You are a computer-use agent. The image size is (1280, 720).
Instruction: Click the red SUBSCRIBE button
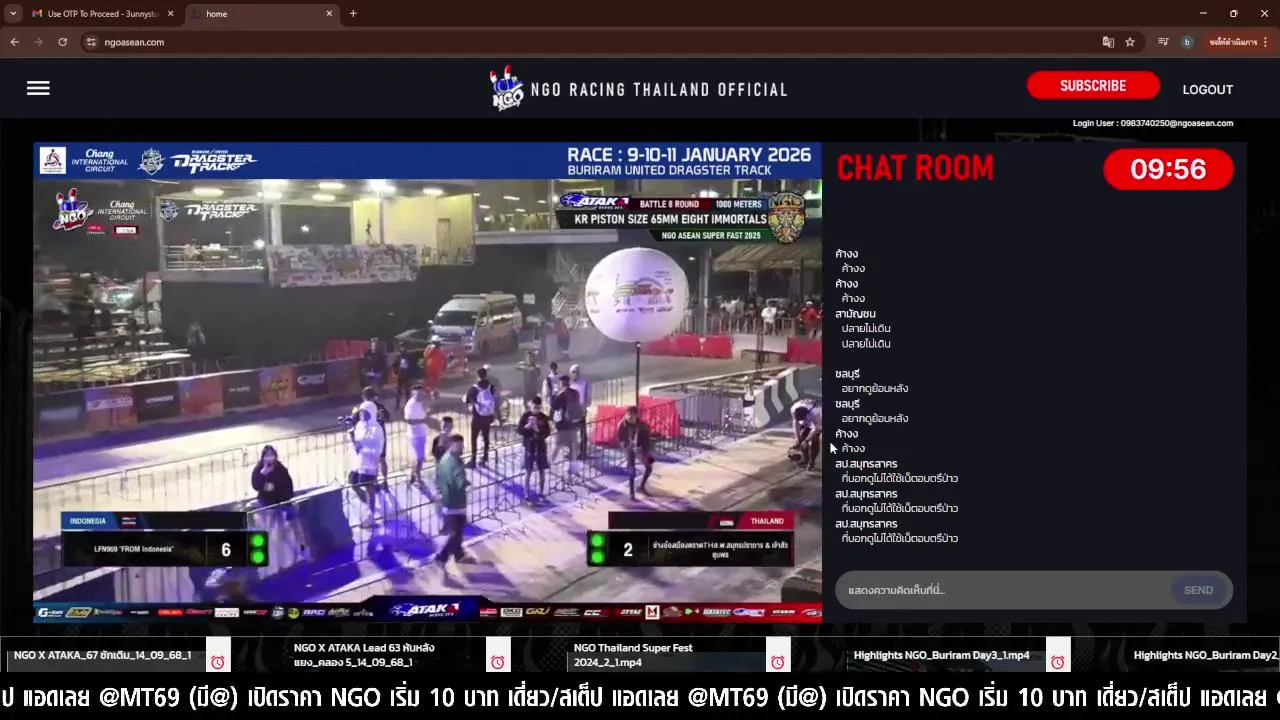click(x=1093, y=86)
